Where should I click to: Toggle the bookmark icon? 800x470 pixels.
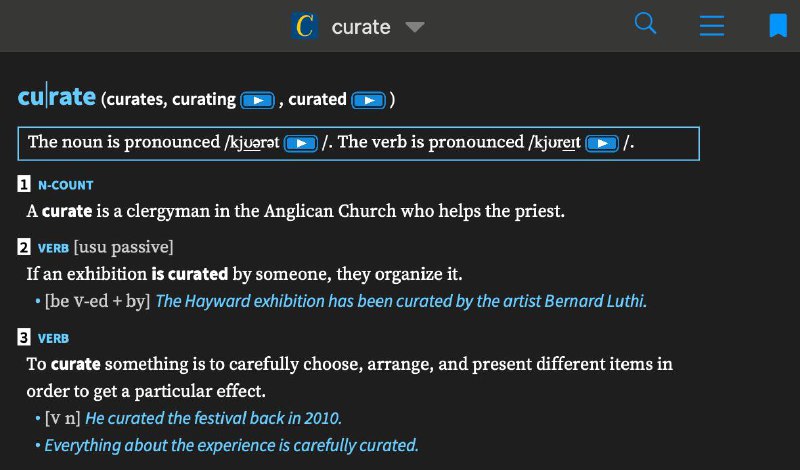[x=777, y=25]
